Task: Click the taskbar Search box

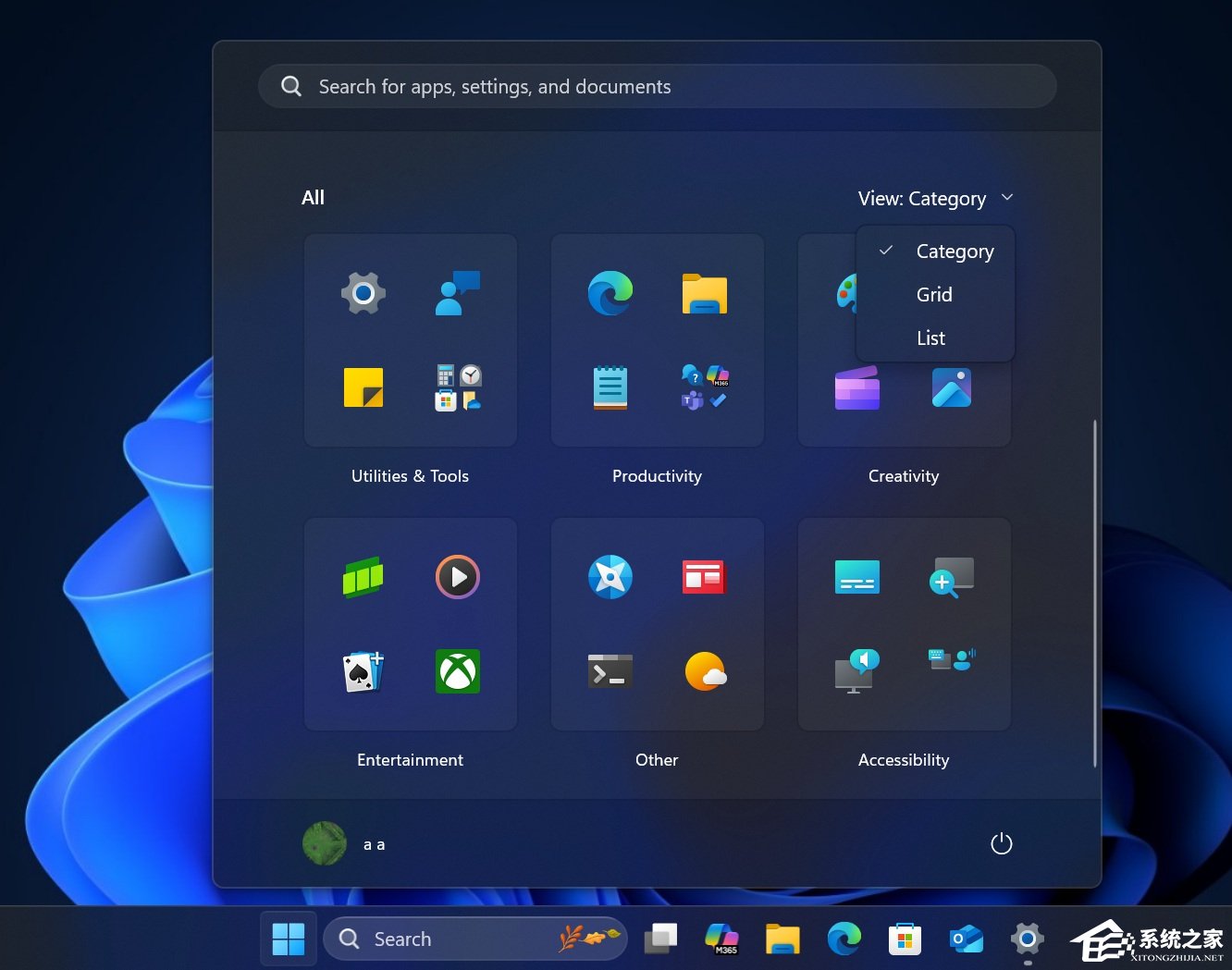Action: [474, 939]
